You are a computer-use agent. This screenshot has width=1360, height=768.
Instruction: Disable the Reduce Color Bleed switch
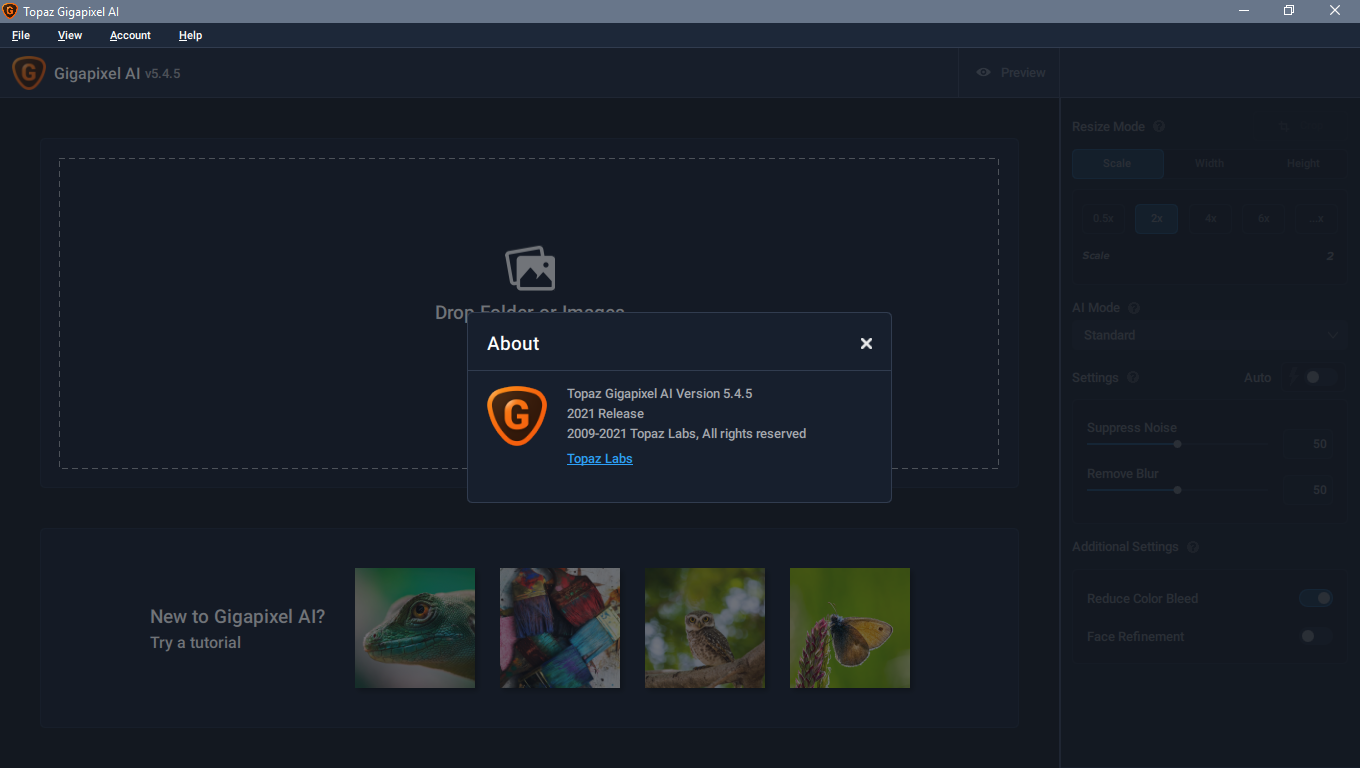click(x=1316, y=598)
